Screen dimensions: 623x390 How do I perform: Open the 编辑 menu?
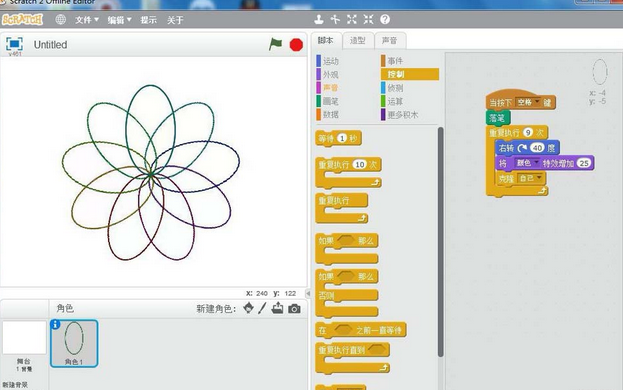click(x=119, y=20)
